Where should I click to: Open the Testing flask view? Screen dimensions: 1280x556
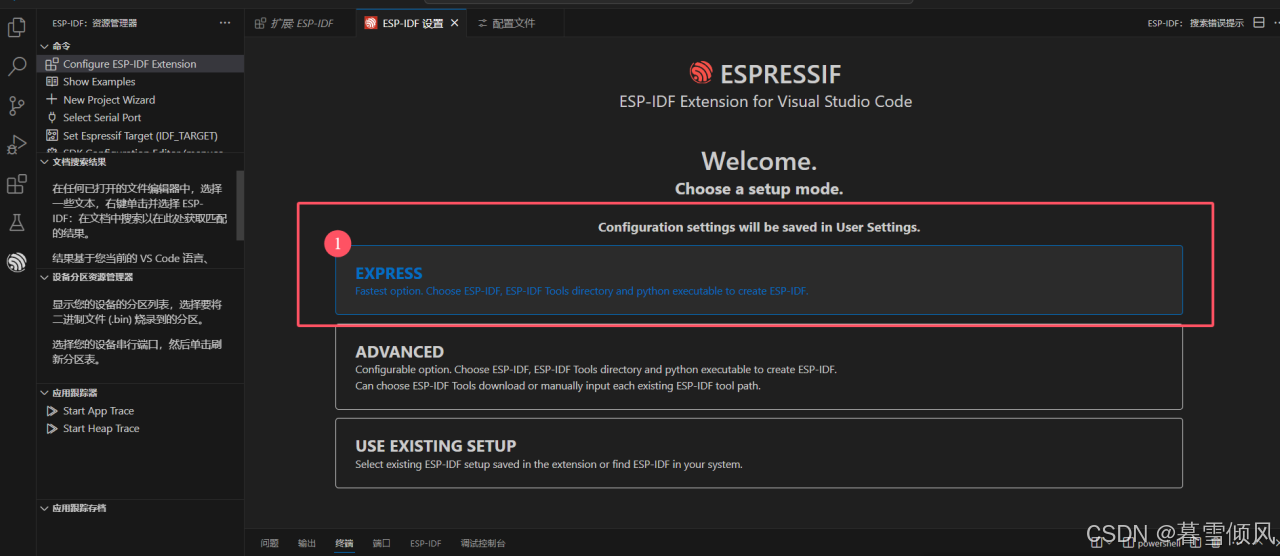pyautogui.click(x=16, y=222)
